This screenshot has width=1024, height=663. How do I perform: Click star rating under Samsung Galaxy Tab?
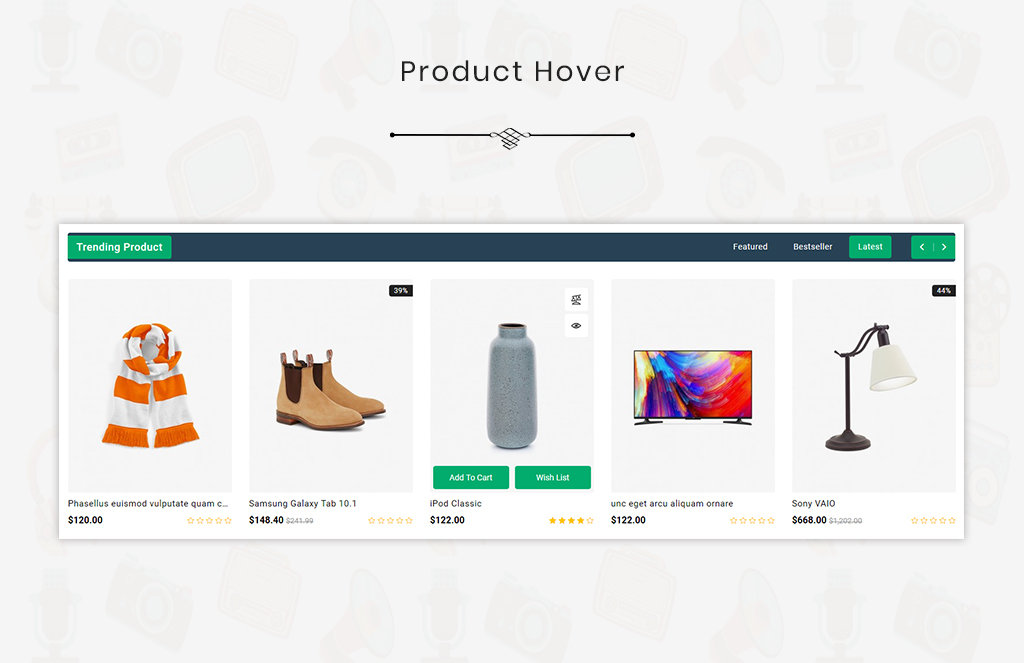click(391, 521)
